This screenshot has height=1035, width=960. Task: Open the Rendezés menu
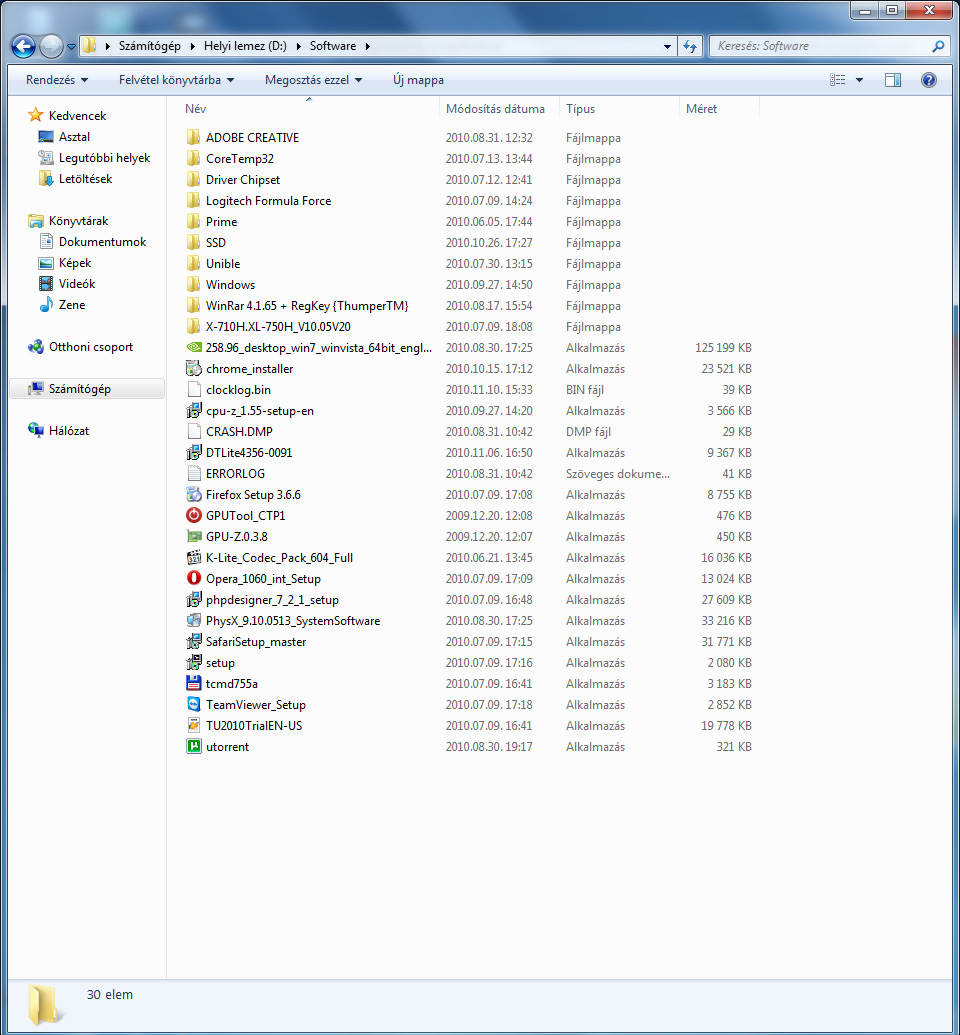[x=57, y=80]
